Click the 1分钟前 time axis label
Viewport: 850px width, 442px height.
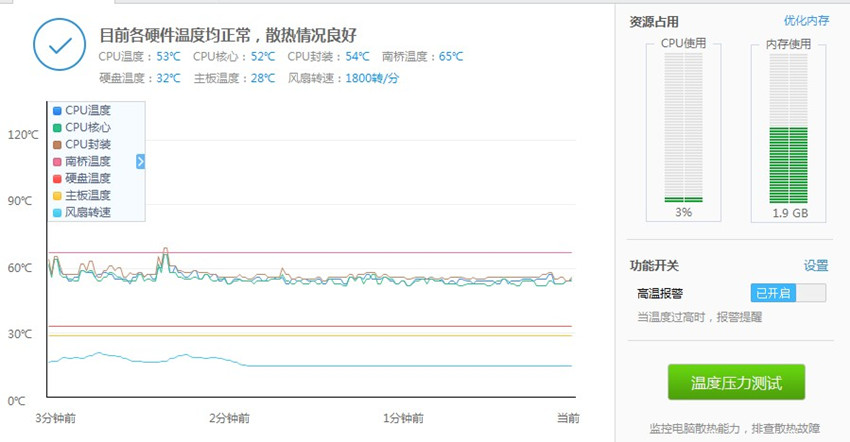pos(403,418)
